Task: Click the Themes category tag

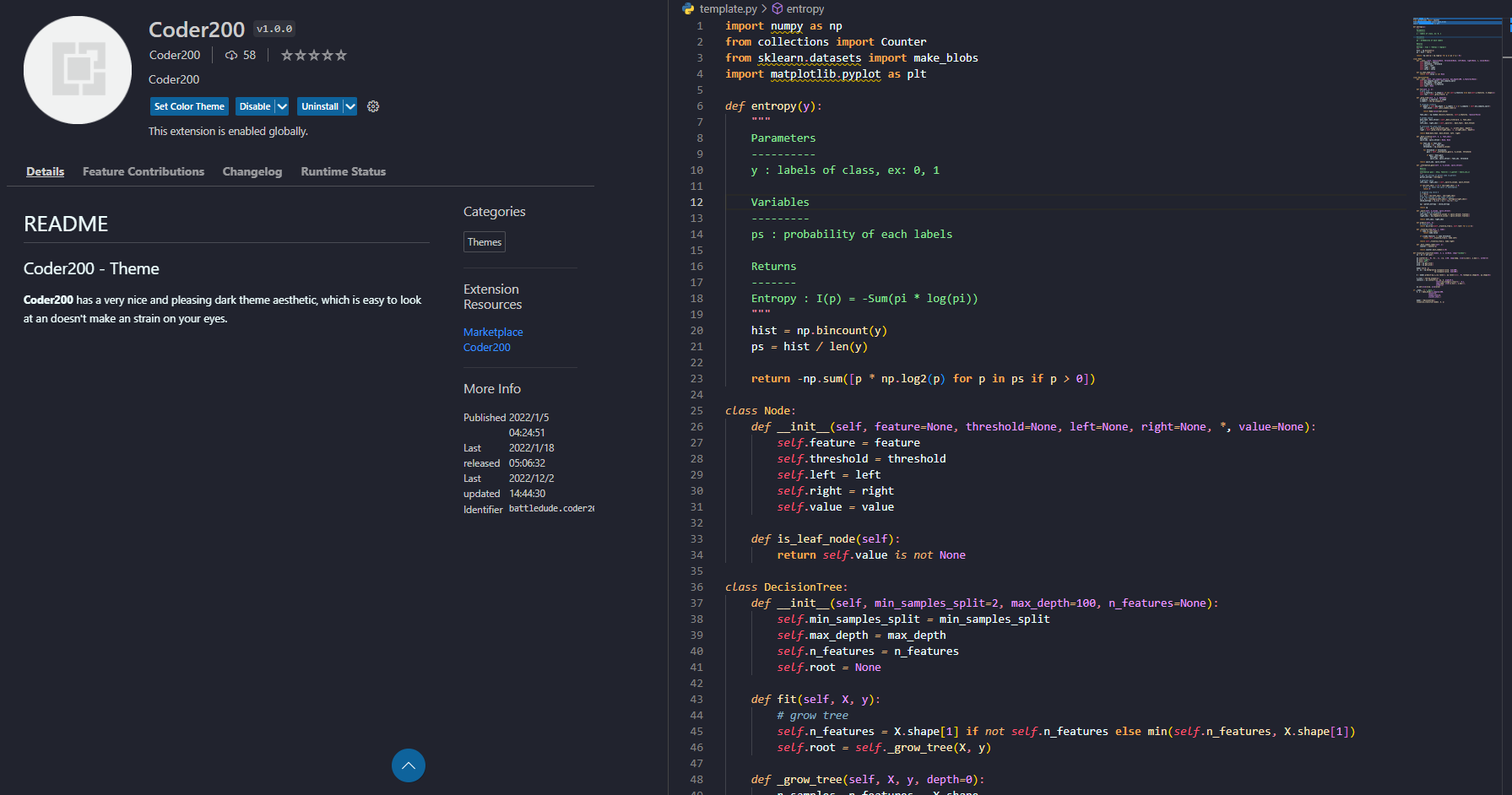Action: 485,242
